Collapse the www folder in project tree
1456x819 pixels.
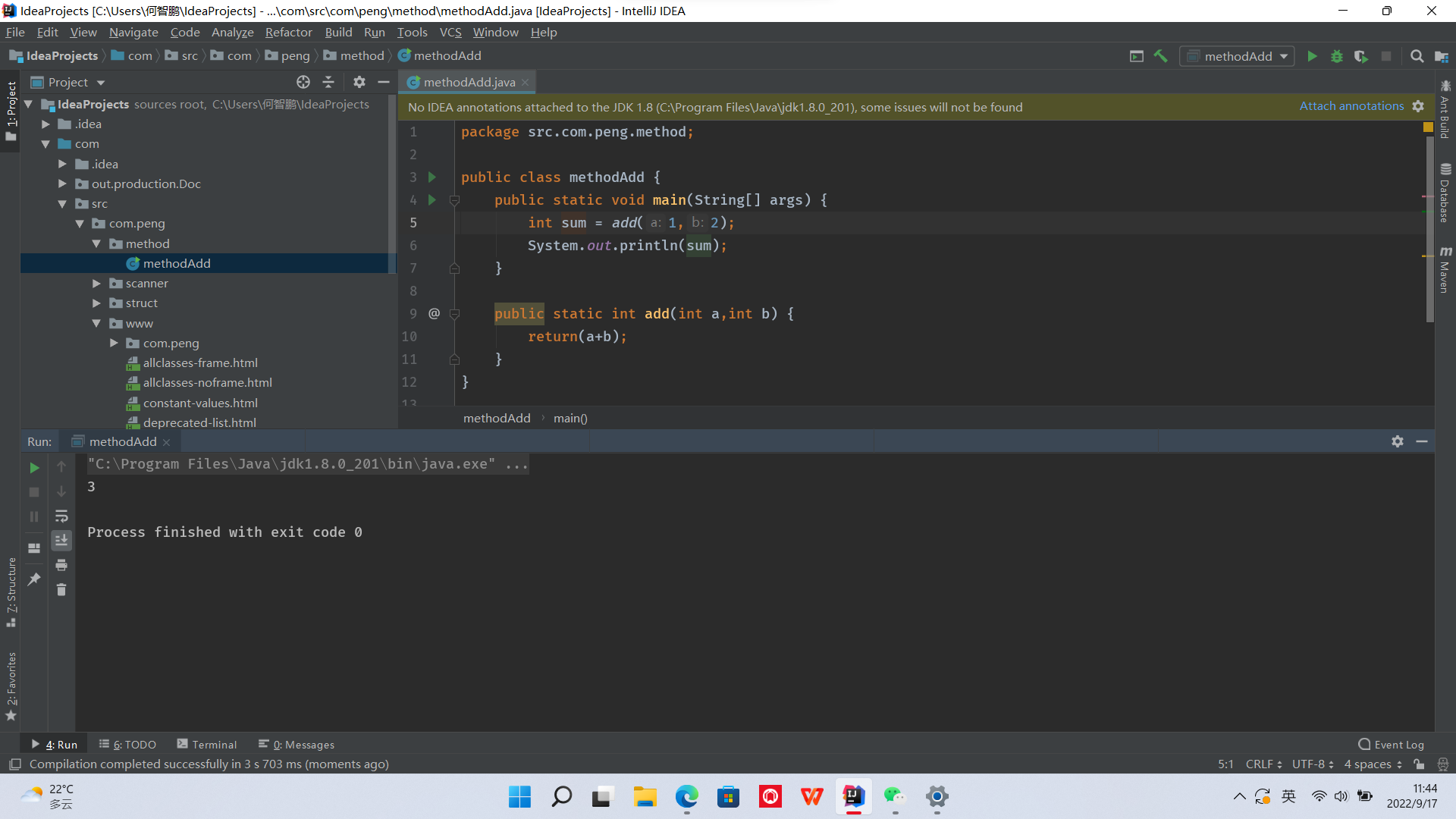tap(96, 324)
